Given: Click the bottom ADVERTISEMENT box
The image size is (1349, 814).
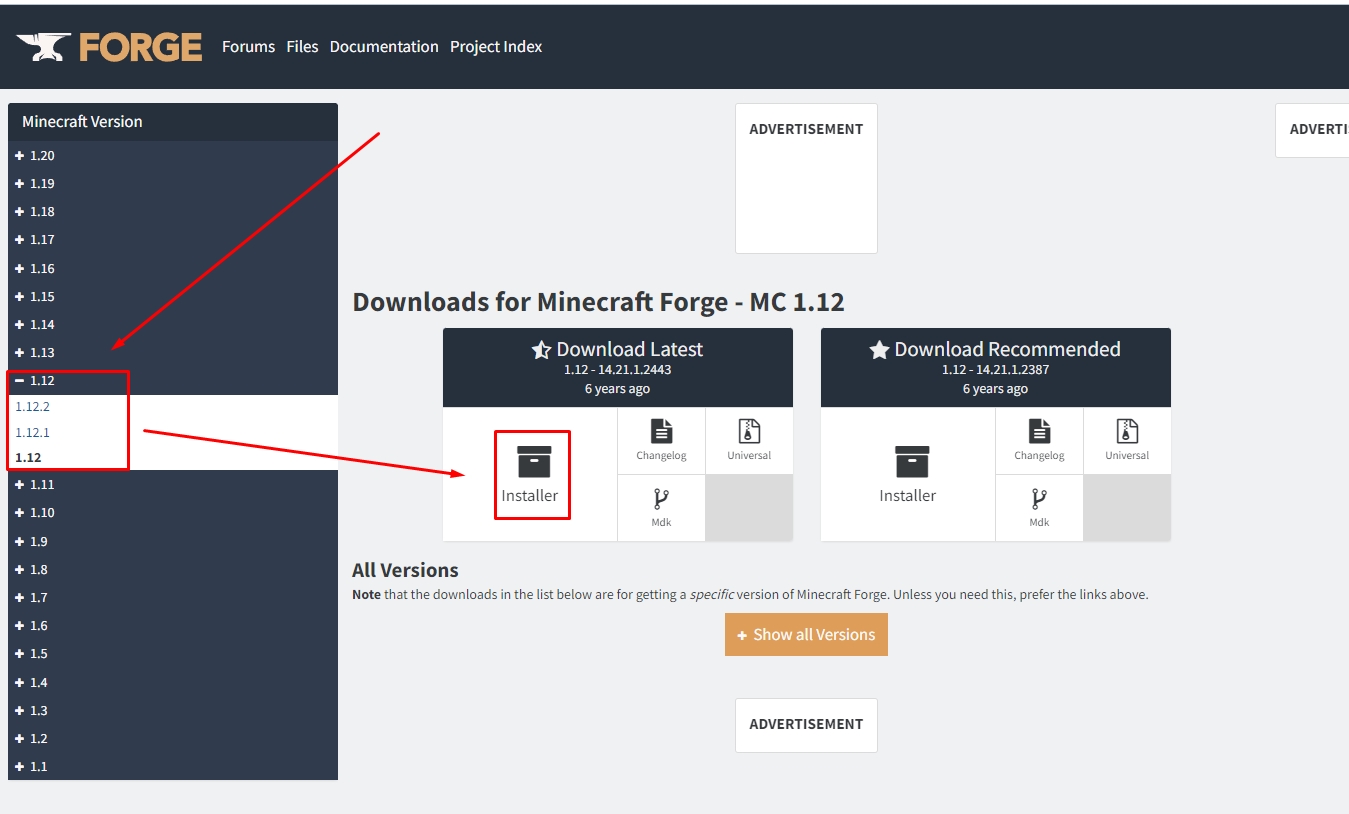Looking at the screenshot, I should (806, 725).
